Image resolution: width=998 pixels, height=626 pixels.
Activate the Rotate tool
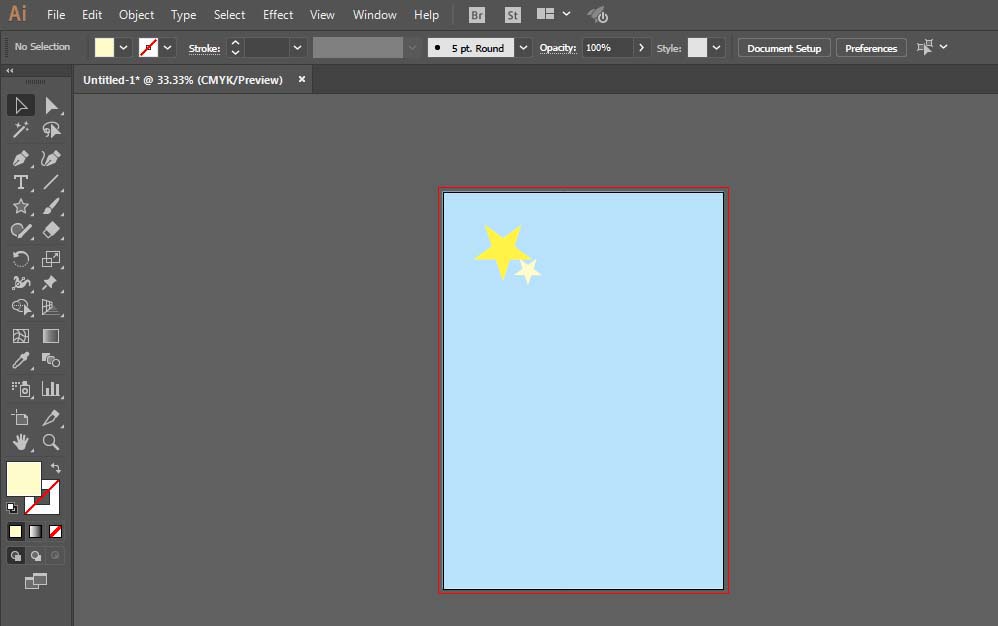[20, 259]
